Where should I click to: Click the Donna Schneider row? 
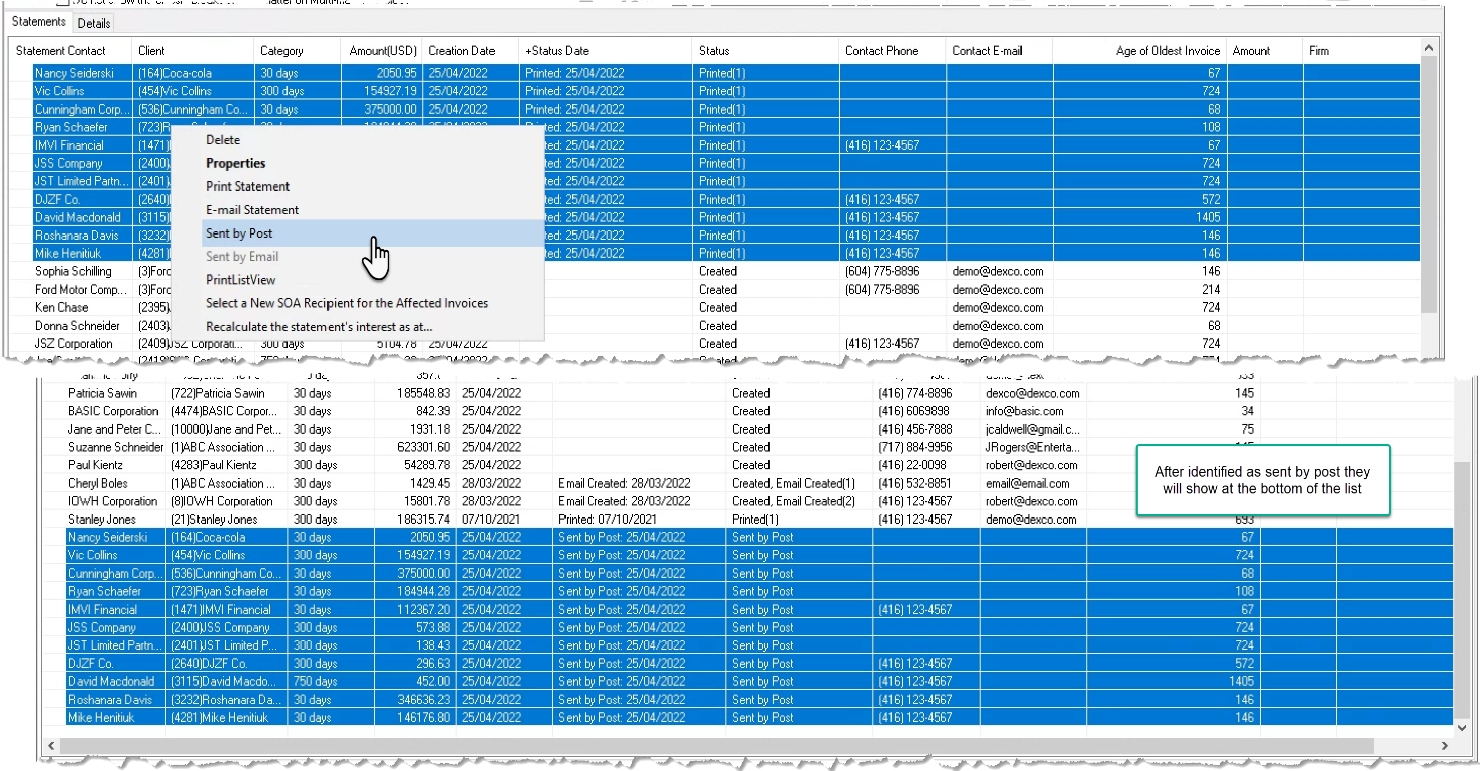[724, 326]
